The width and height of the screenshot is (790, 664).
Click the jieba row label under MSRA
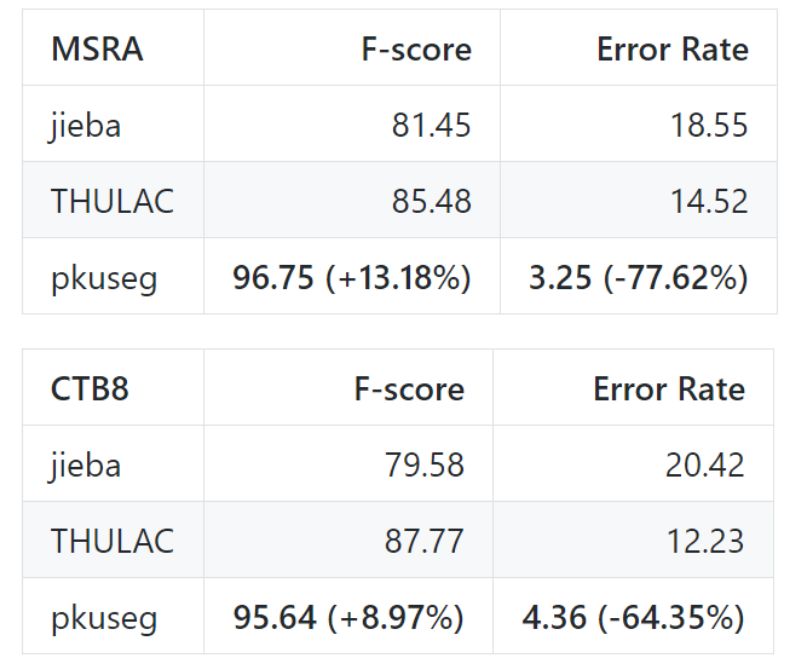coord(85,126)
